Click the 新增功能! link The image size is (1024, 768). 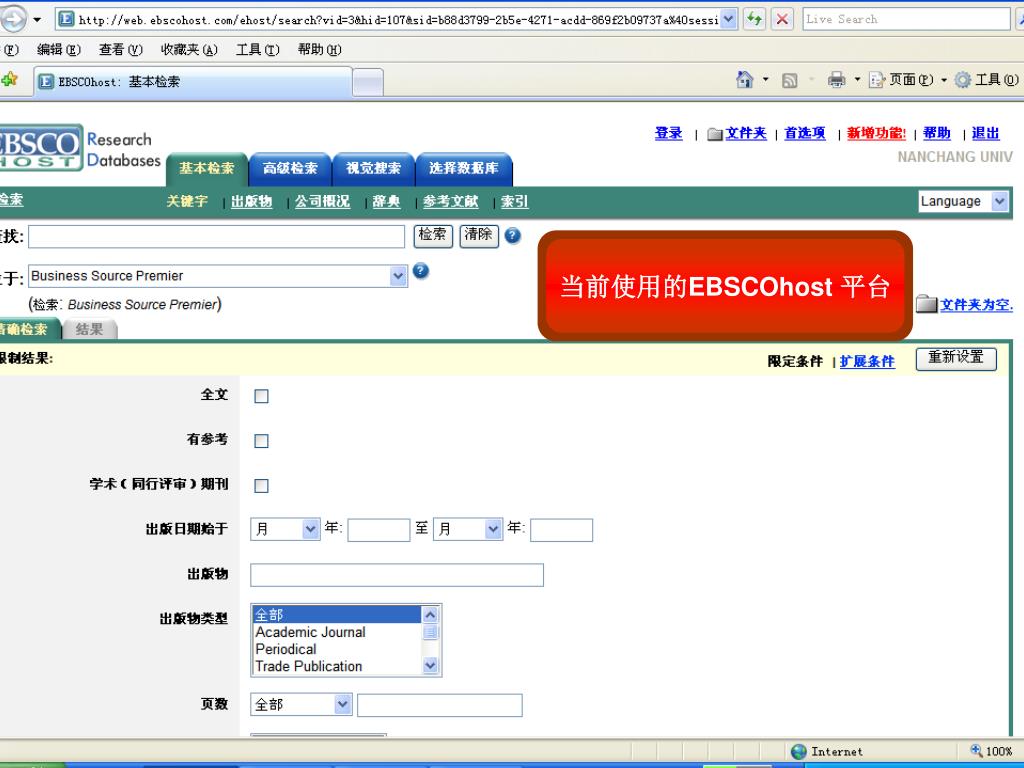point(876,133)
